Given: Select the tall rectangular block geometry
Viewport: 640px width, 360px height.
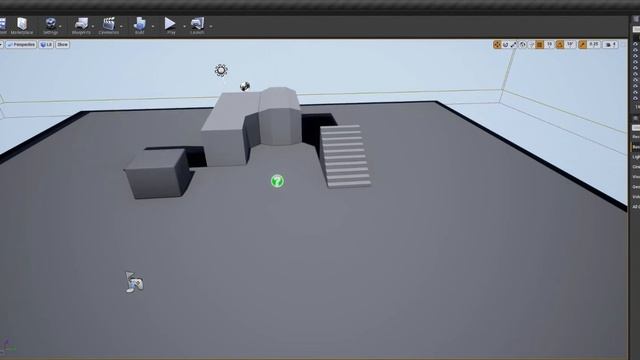Looking at the screenshot, I should [x=229, y=131].
